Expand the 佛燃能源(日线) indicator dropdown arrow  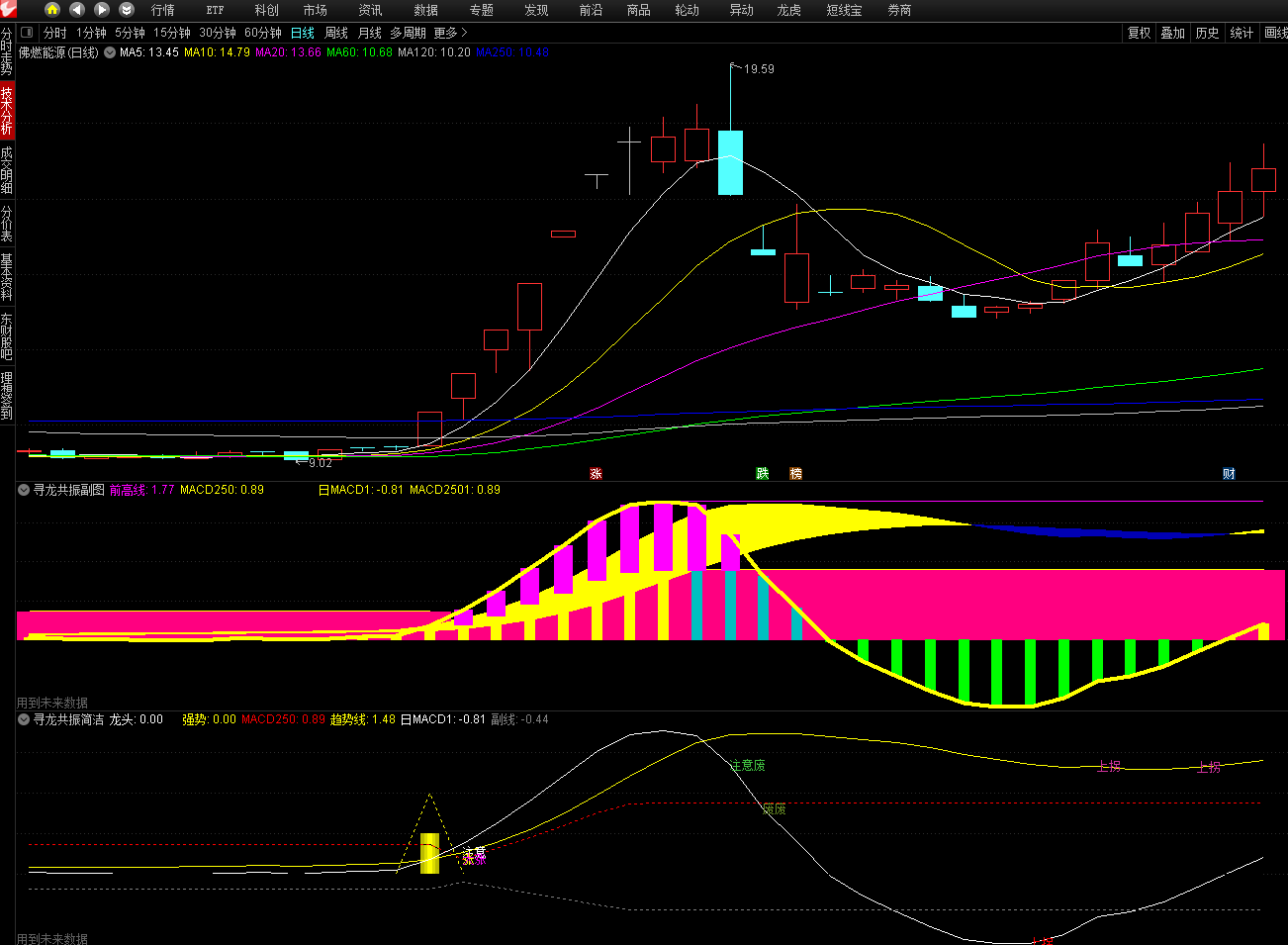coord(110,52)
